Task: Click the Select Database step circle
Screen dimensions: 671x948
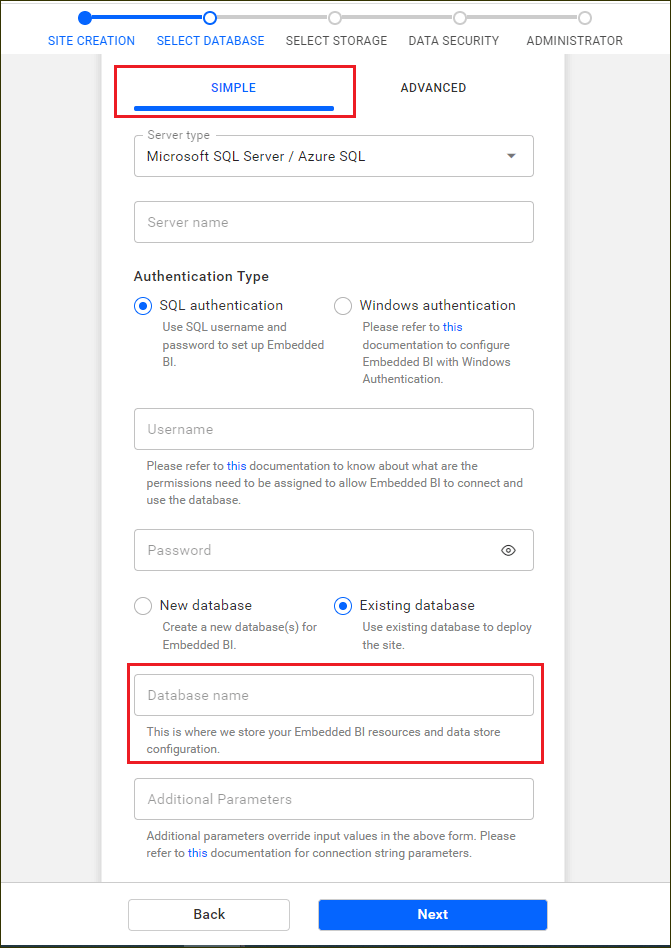Action: click(x=209, y=17)
